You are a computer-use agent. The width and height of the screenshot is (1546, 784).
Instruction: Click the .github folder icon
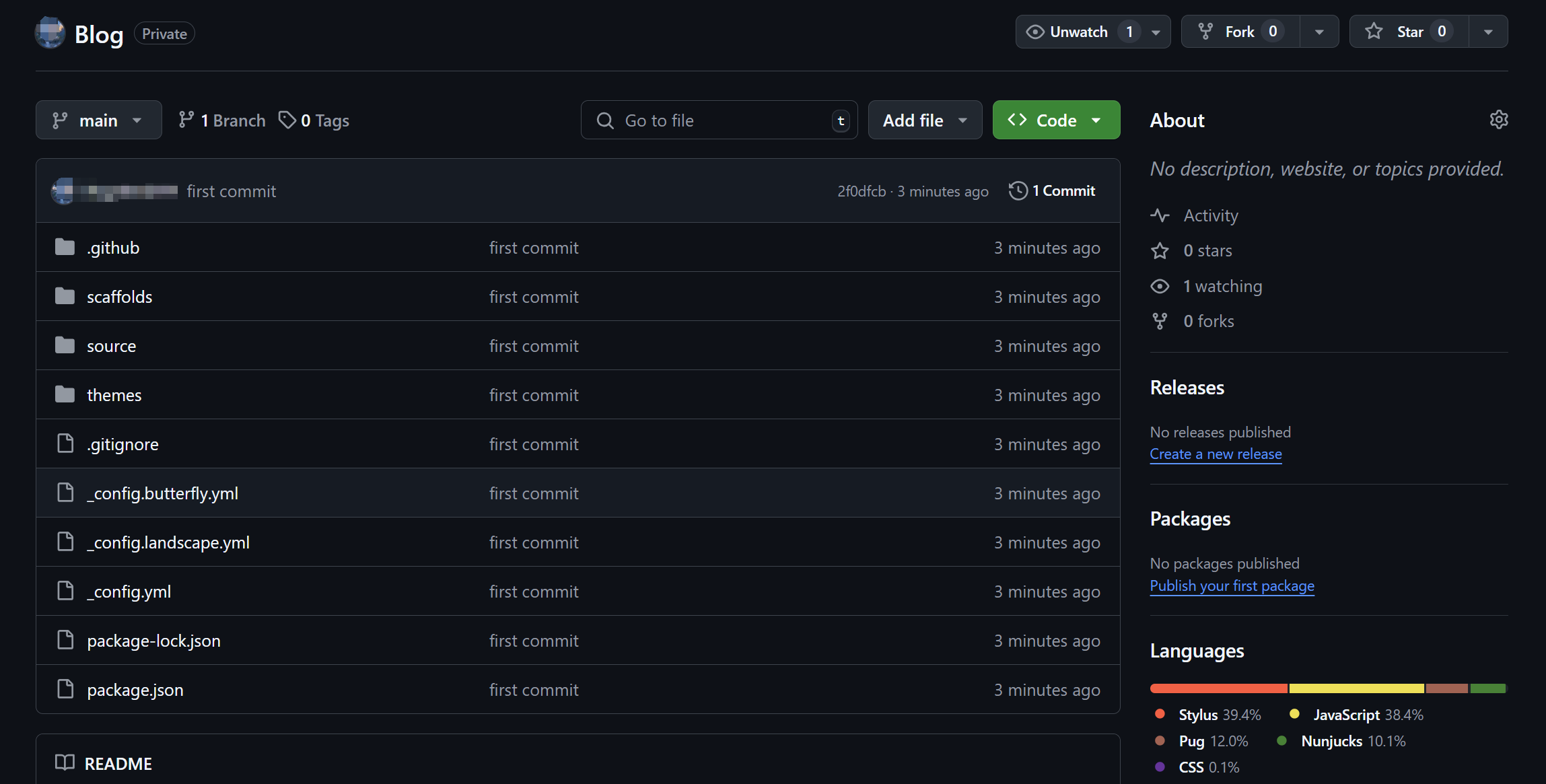pos(65,248)
